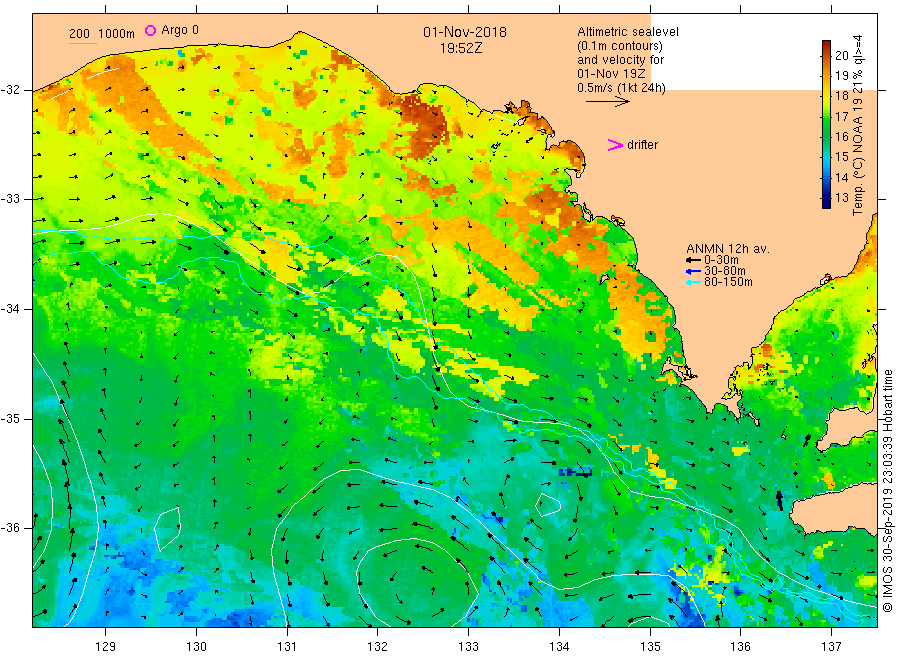Select the '01-Nov-2018' date label
900x660 pixels.
[465, 32]
